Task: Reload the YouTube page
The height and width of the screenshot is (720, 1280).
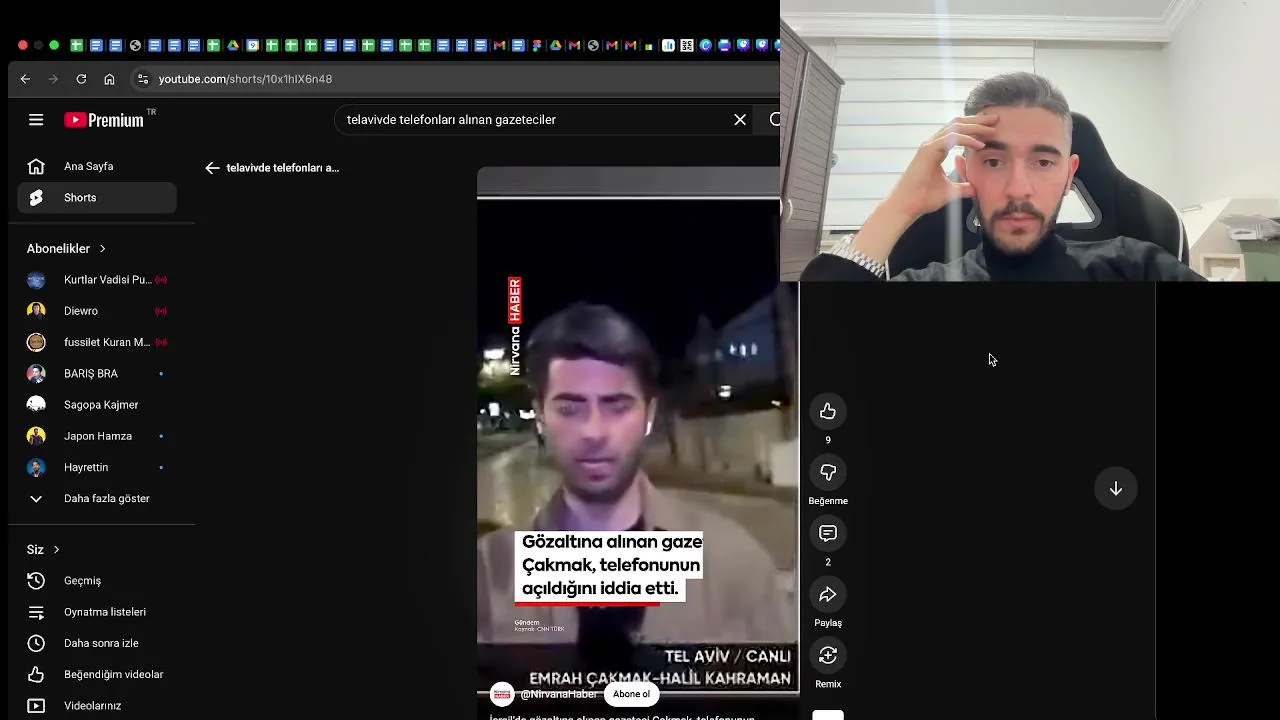Action: (x=81, y=79)
